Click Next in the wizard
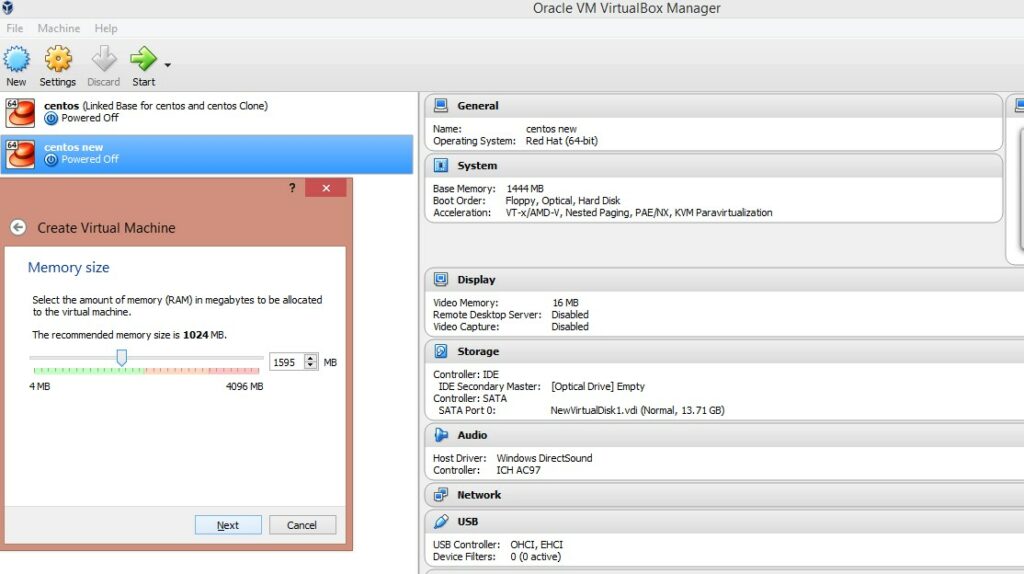The image size is (1024, 574). click(x=228, y=525)
